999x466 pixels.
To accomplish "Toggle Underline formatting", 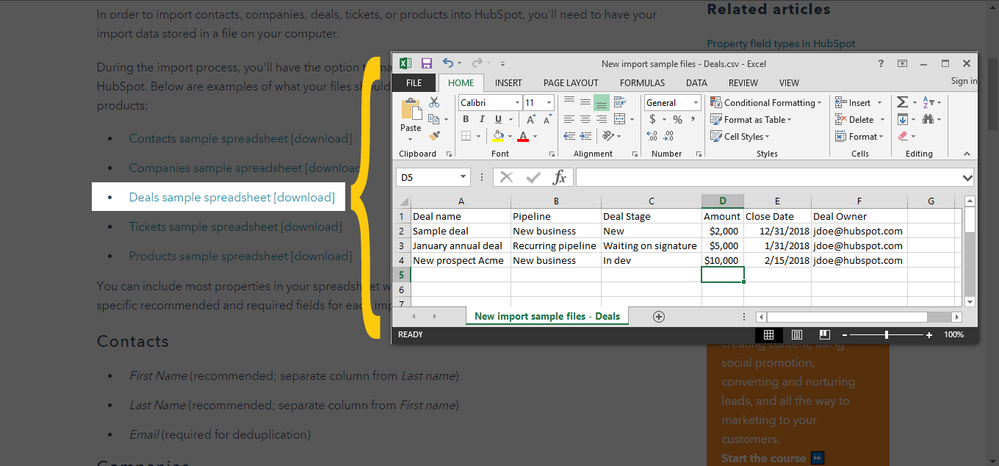I will 498,119.
